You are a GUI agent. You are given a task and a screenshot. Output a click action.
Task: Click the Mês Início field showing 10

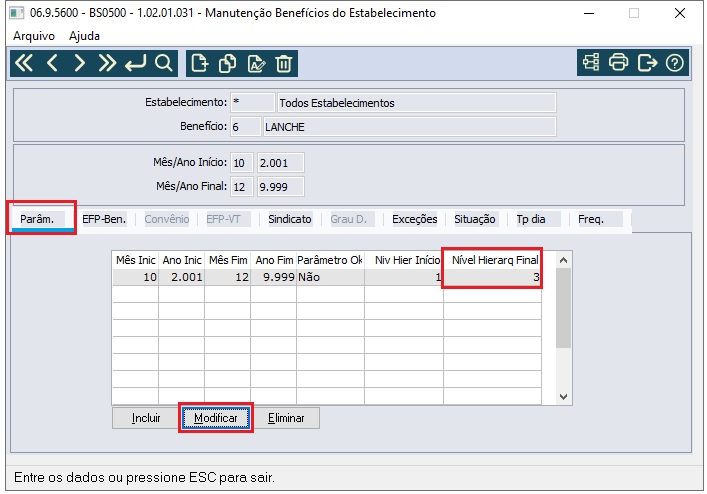(x=242, y=163)
